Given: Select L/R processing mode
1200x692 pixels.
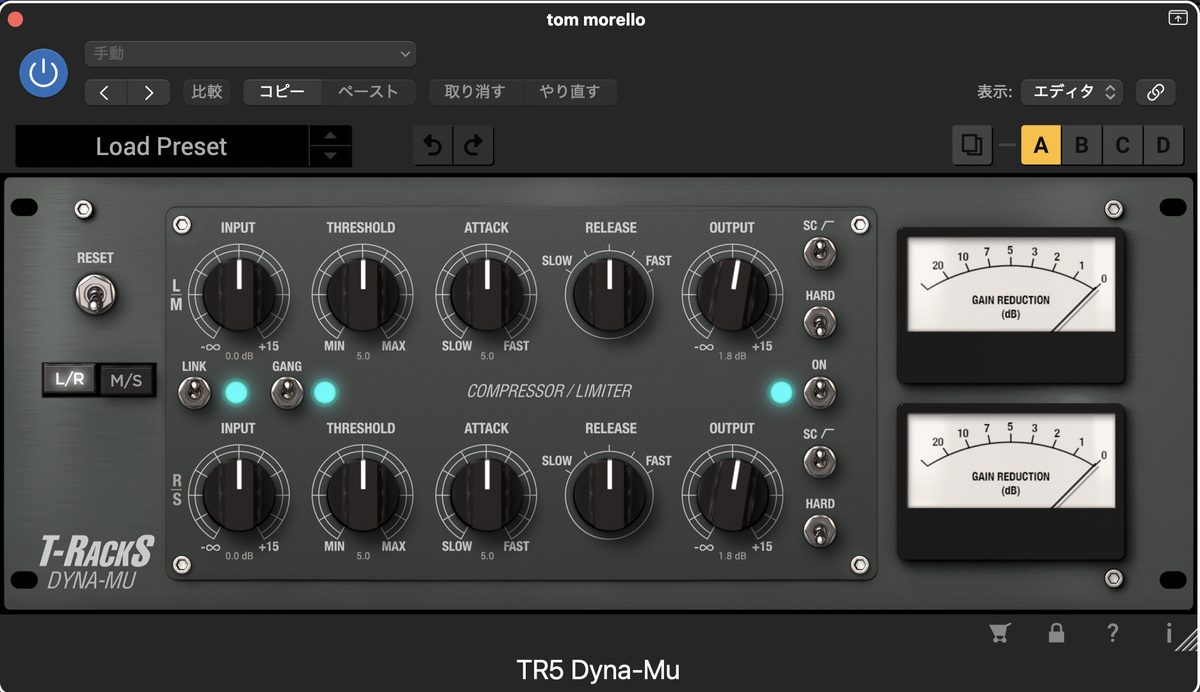Looking at the screenshot, I should click(70, 380).
